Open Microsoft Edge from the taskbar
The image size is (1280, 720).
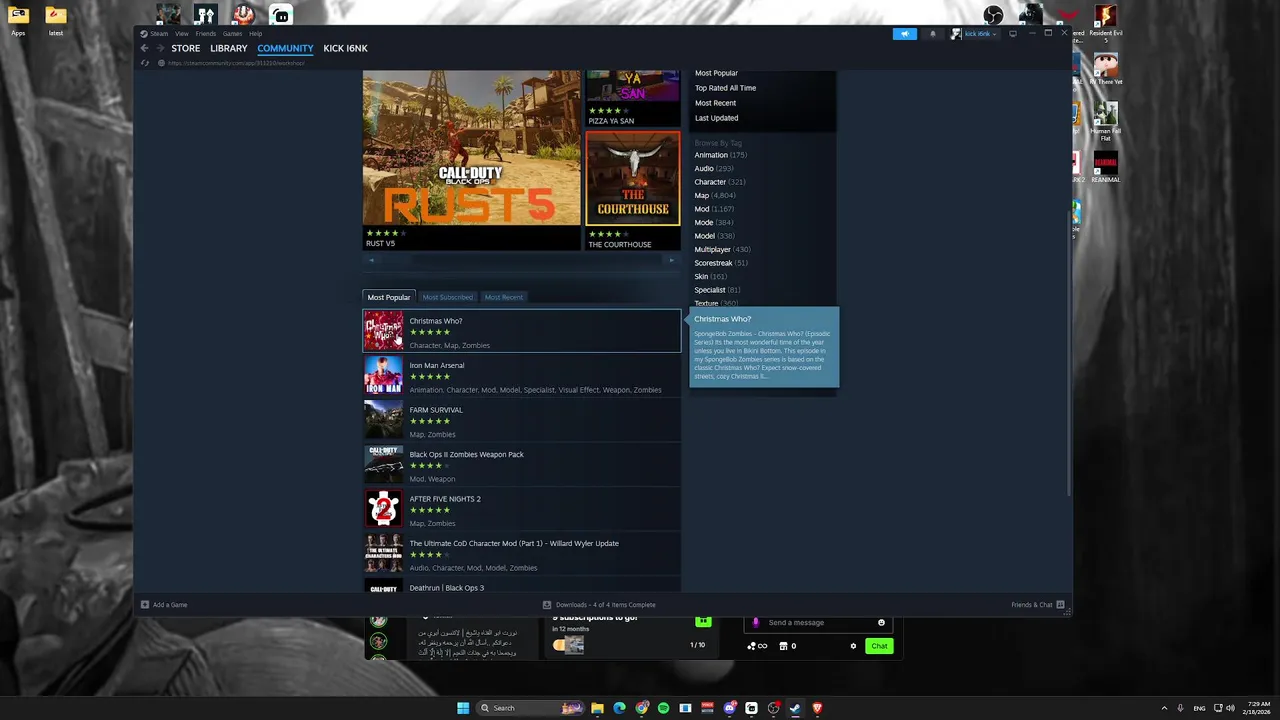coord(619,708)
